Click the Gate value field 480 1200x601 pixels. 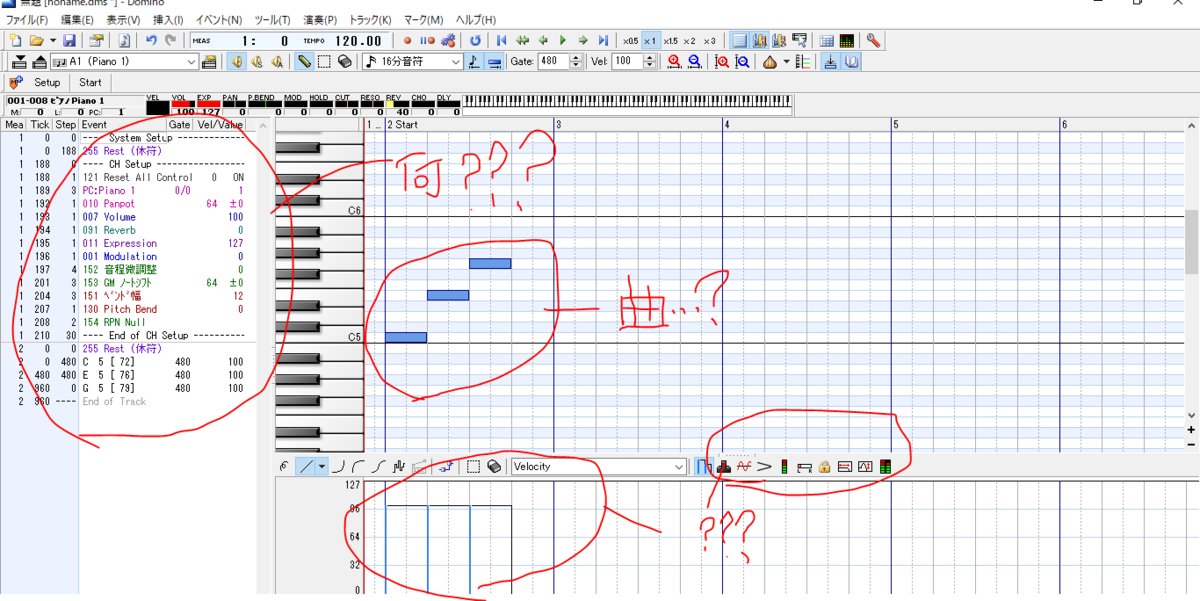click(x=553, y=62)
